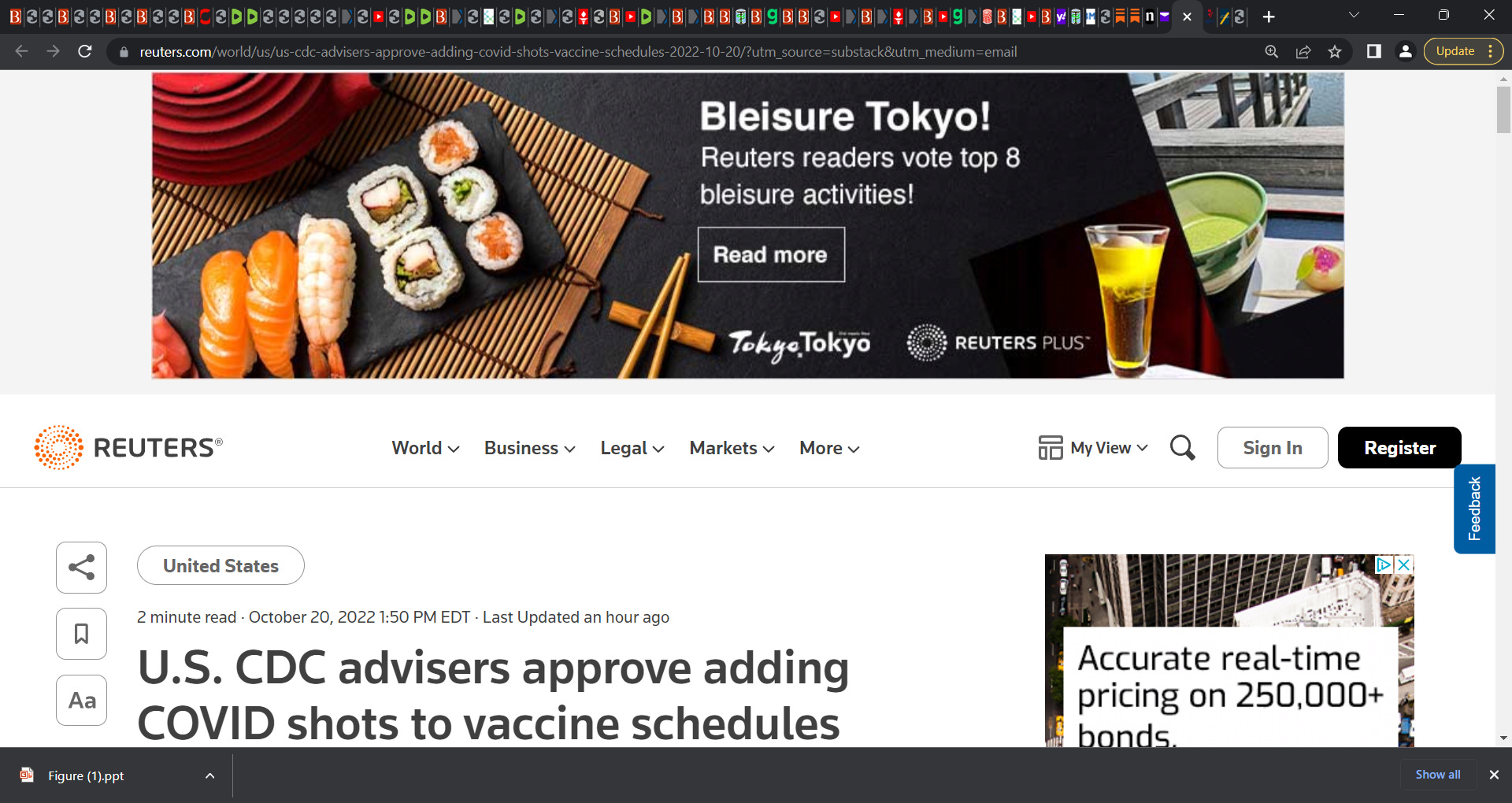Open the Chrome zoom magnifier in the address bar

[1271, 52]
